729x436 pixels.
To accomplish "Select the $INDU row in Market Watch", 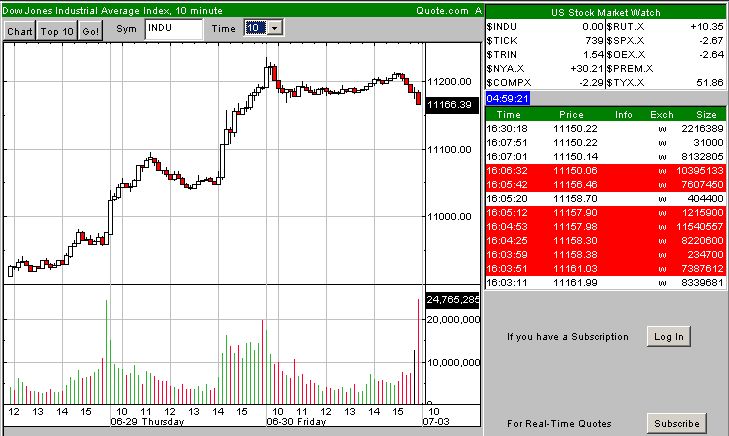I will pos(545,27).
